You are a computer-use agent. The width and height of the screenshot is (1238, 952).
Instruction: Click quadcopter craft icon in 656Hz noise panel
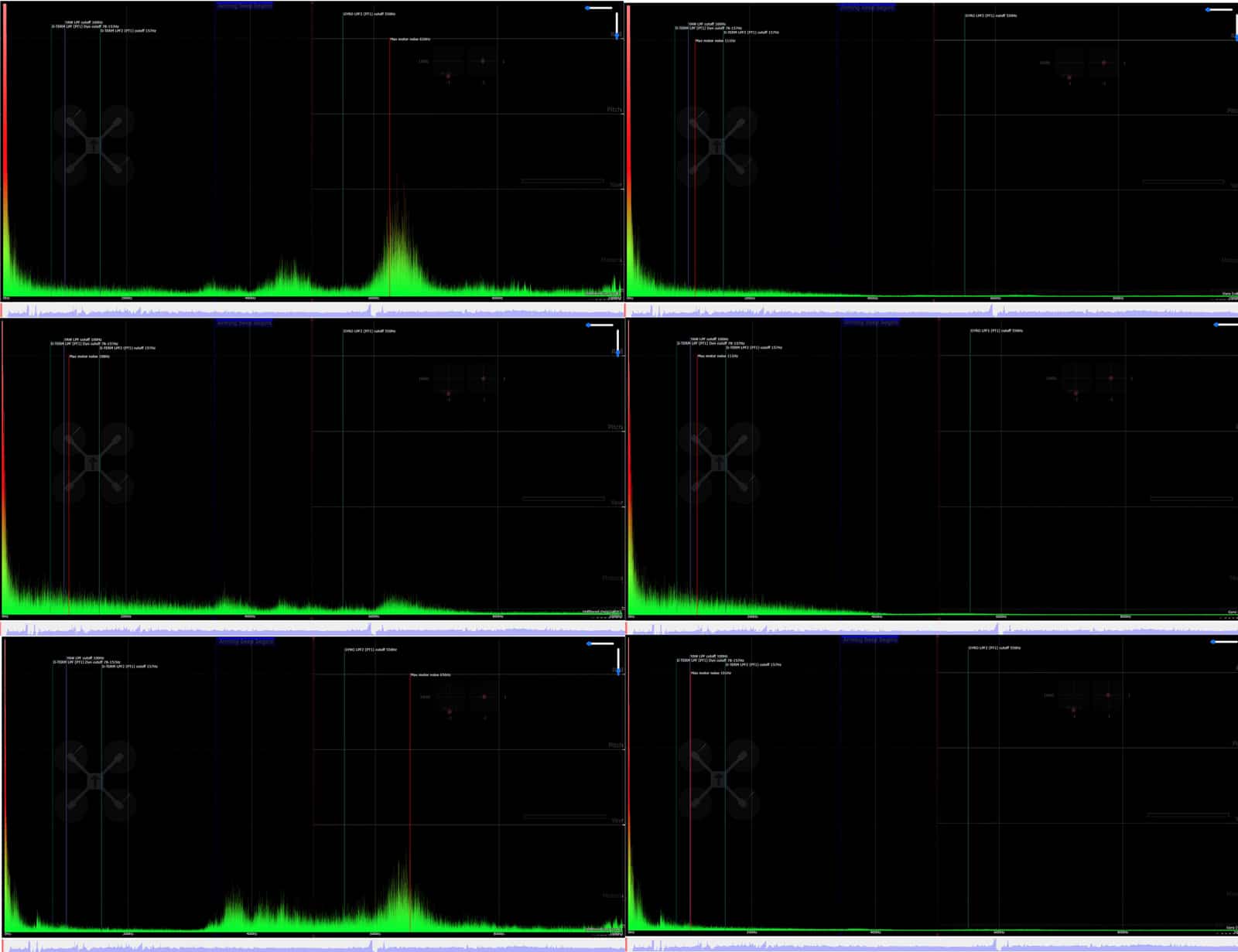point(95,780)
